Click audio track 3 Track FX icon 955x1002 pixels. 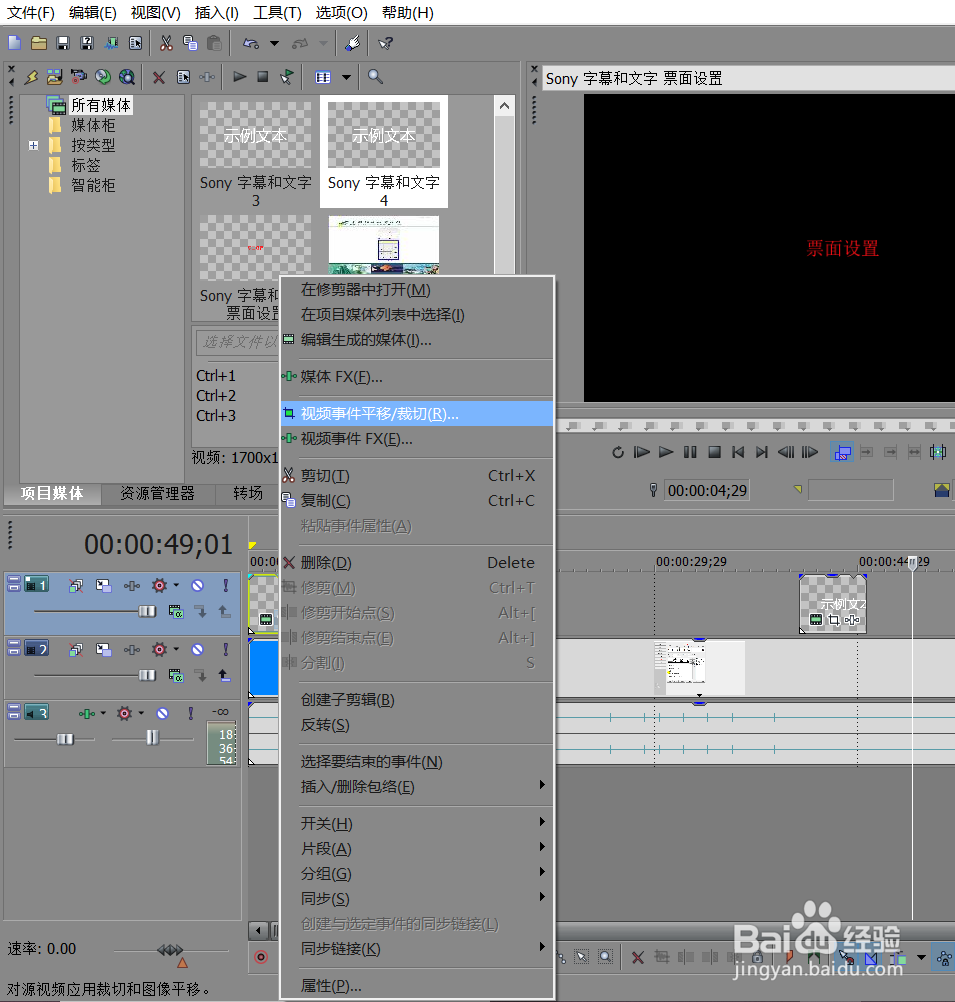click(x=88, y=713)
